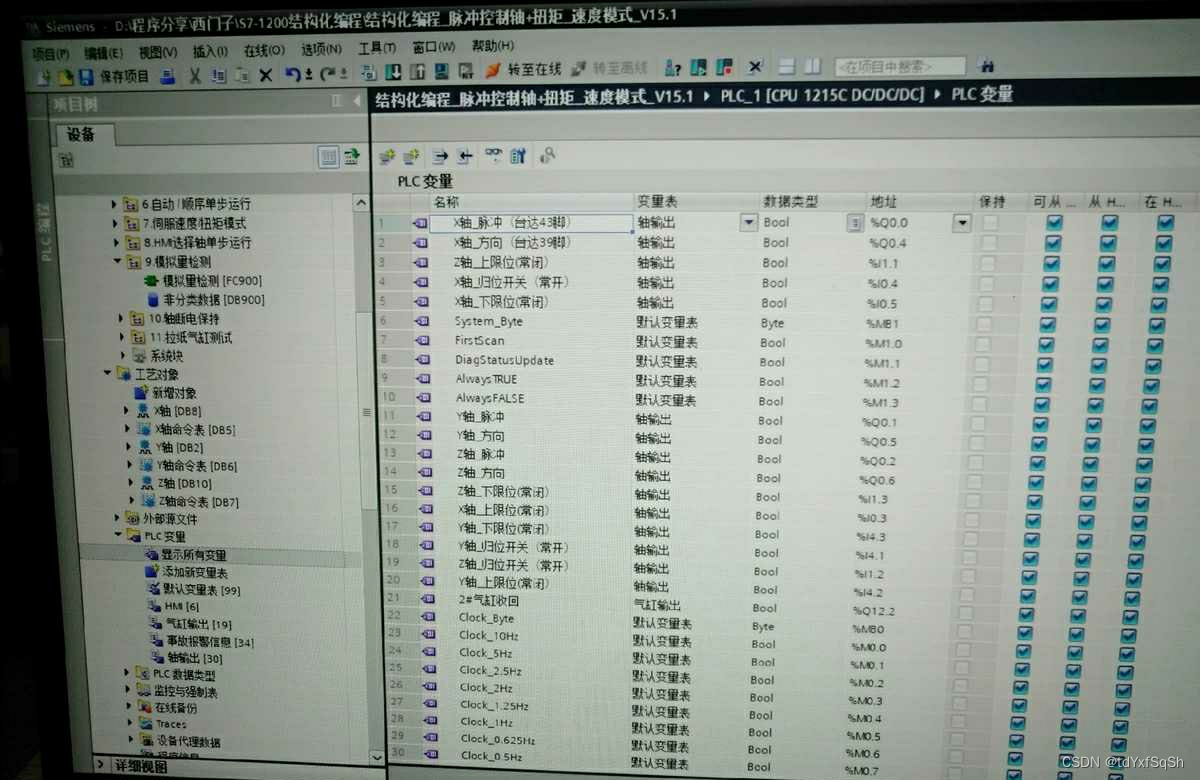Toggle 保持 checkbox for X轴_脉冲 row
Viewport: 1200px width, 780px height.
[x=990, y=222]
